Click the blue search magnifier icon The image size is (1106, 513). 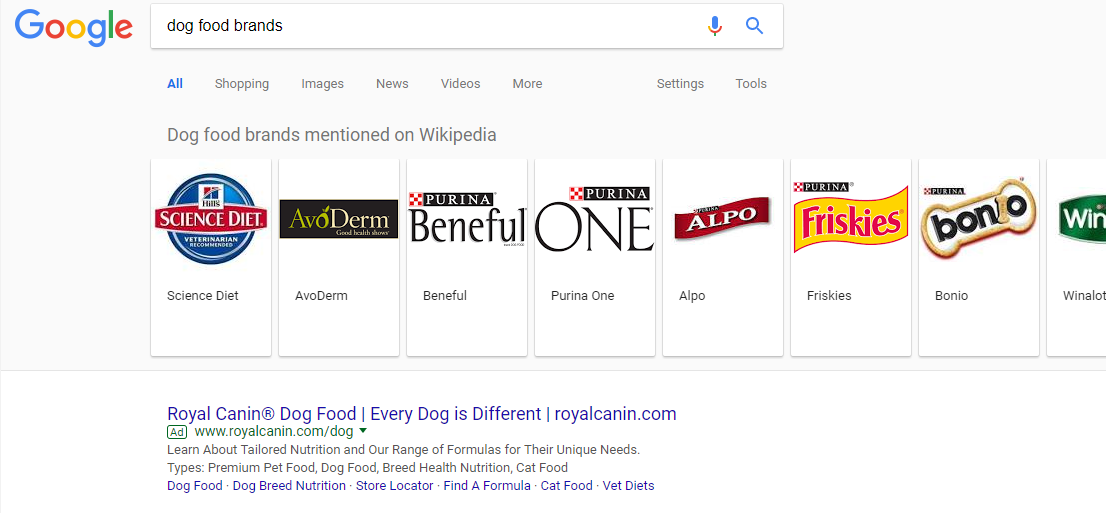click(x=755, y=26)
